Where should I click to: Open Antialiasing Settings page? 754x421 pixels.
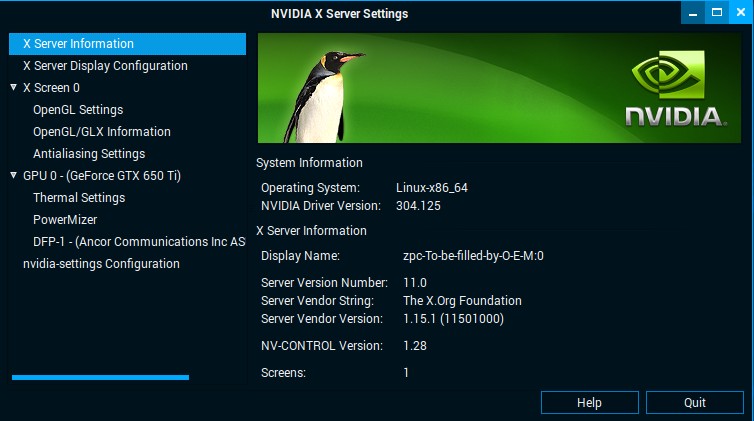click(x=89, y=154)
